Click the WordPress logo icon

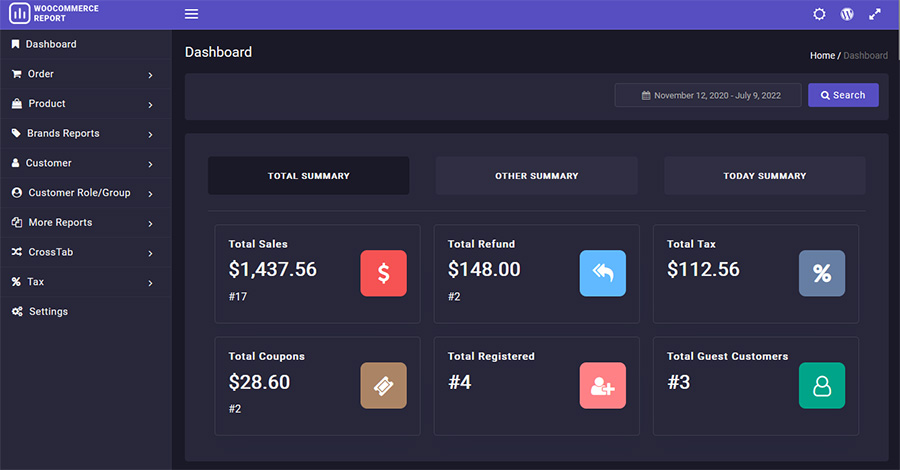coord(847,14)
